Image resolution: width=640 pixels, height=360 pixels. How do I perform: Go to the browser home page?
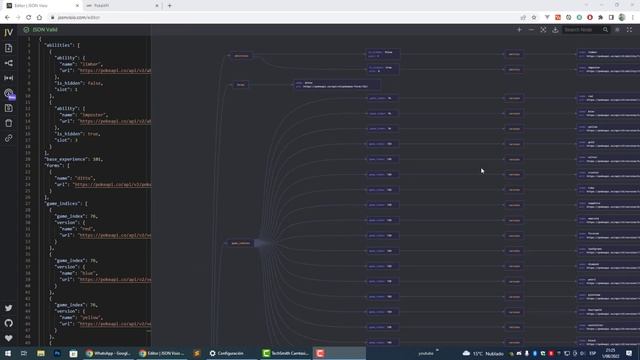click(39, 18)
